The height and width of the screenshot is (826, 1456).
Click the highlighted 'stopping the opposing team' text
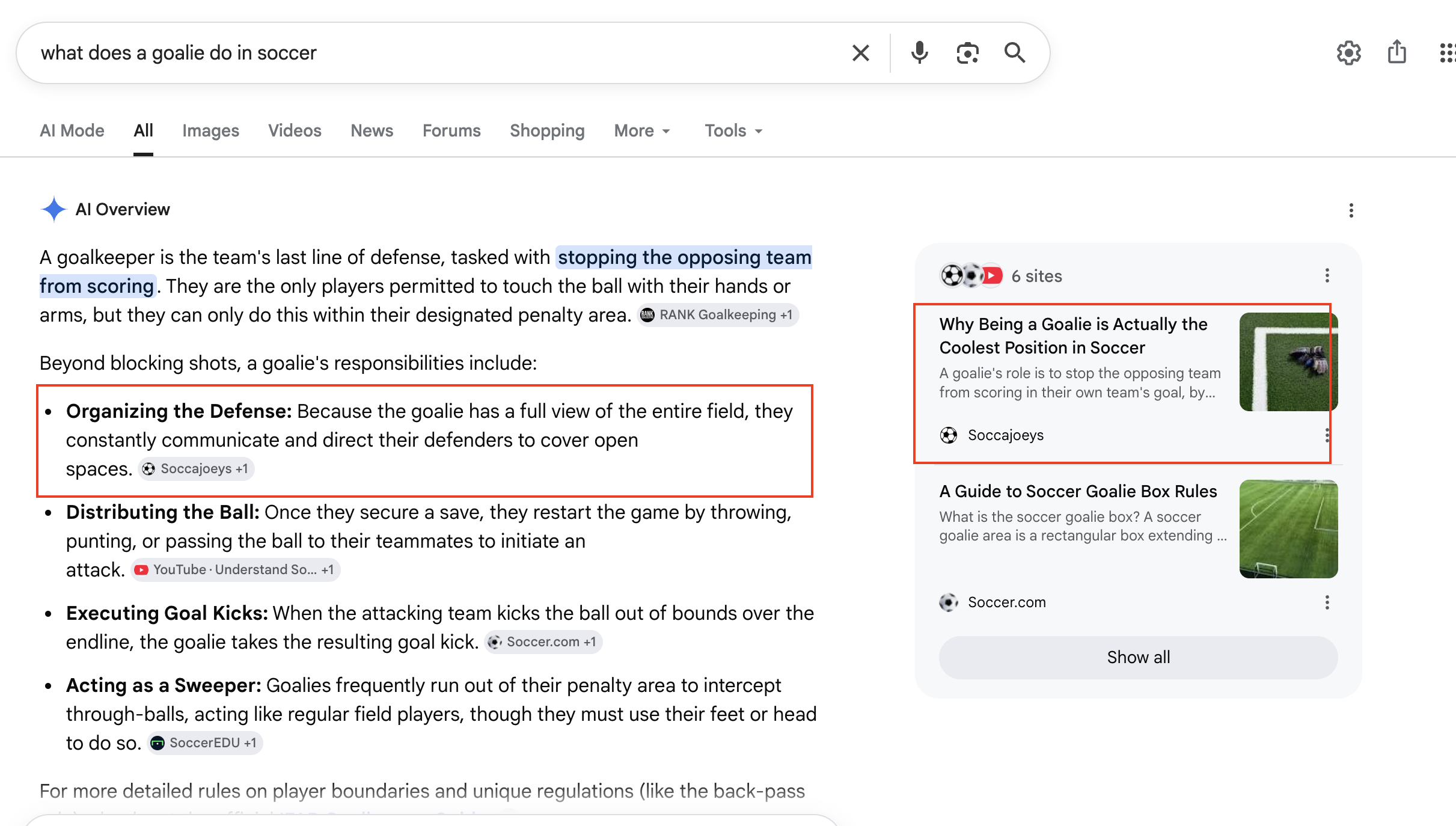tap(685, 257)
